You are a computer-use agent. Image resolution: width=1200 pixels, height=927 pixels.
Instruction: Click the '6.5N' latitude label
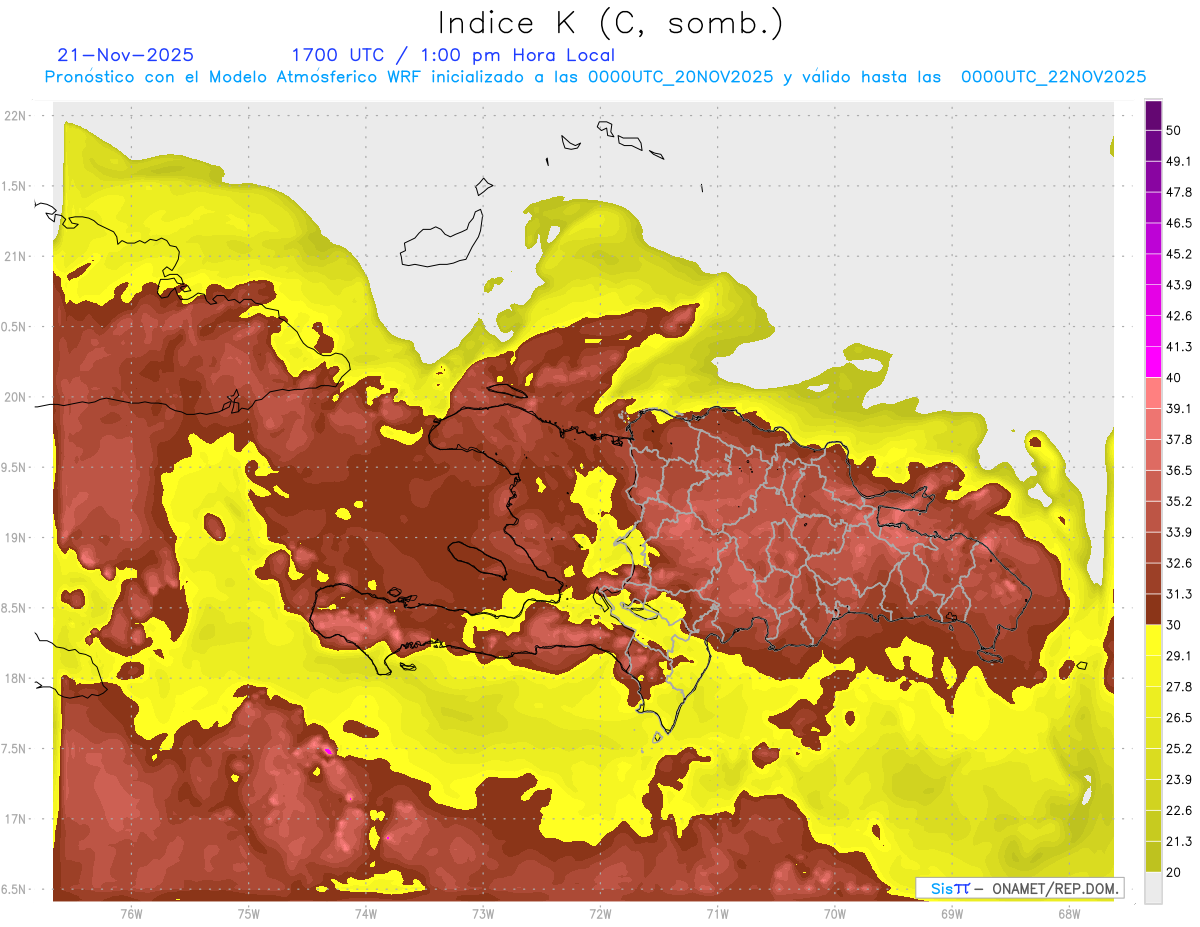click(x=15, y=890)
